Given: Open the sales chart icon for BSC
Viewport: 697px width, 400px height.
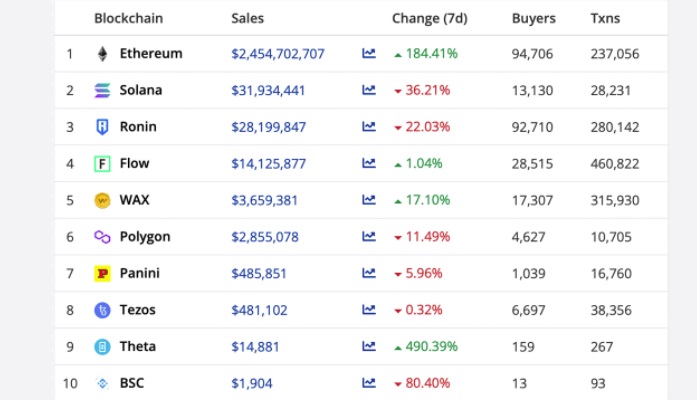Looking at the screenshot, I should point(369,383).
